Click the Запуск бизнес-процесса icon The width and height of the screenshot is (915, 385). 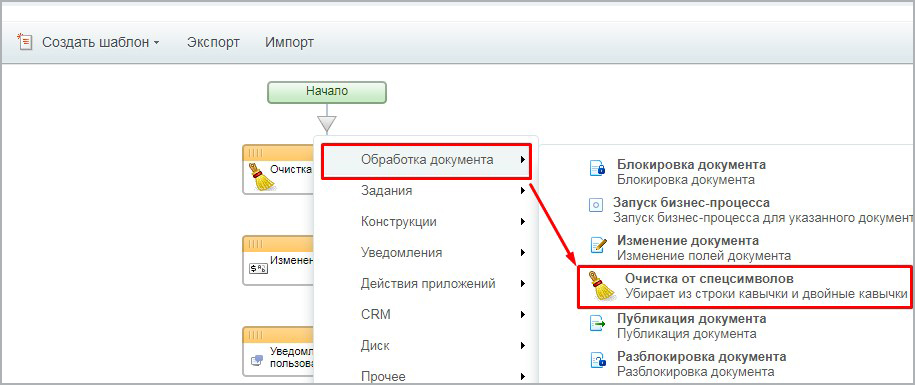click(595, 206)
